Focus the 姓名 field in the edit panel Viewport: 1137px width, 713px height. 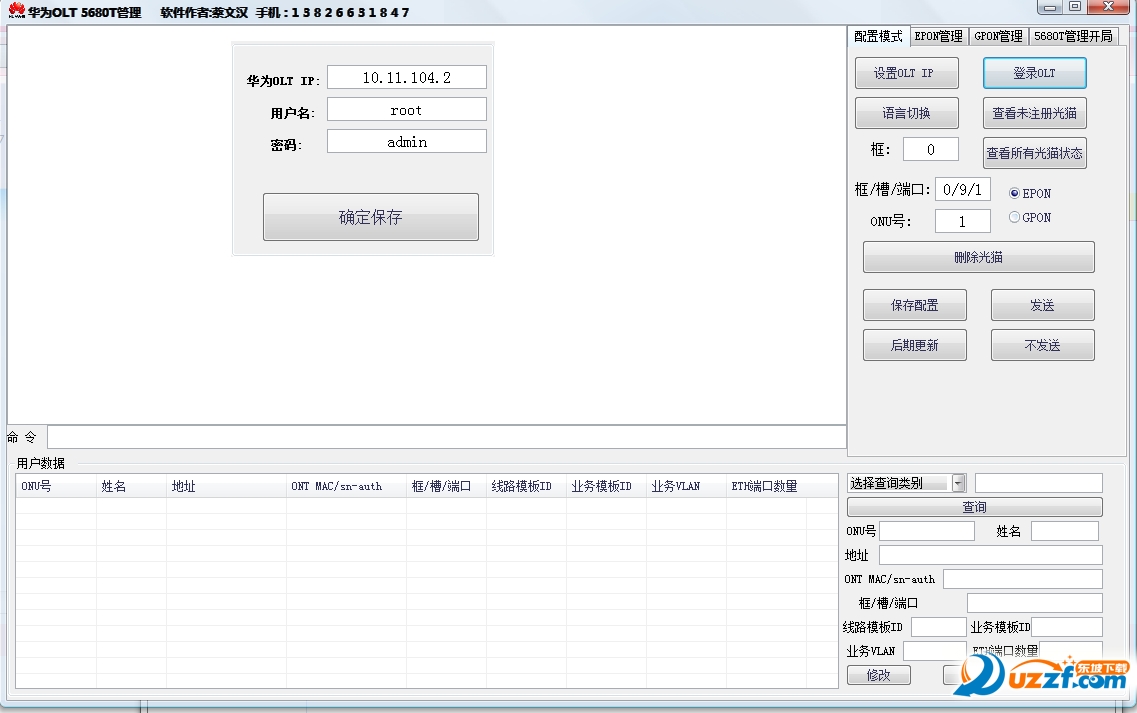1064,531
